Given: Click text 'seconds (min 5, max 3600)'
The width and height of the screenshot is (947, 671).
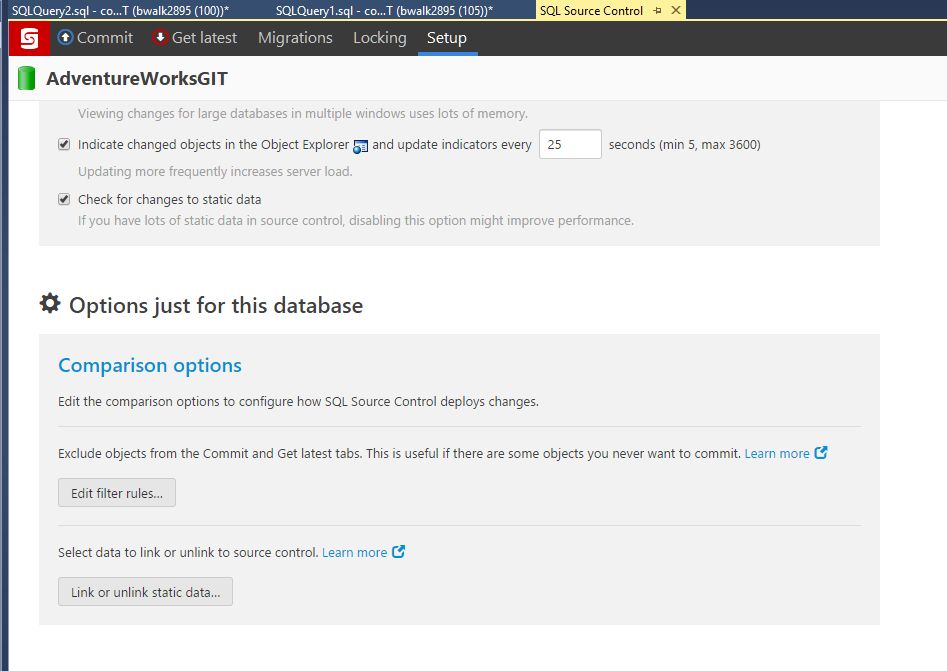Looking at the screenshot, I should (685, 144).
